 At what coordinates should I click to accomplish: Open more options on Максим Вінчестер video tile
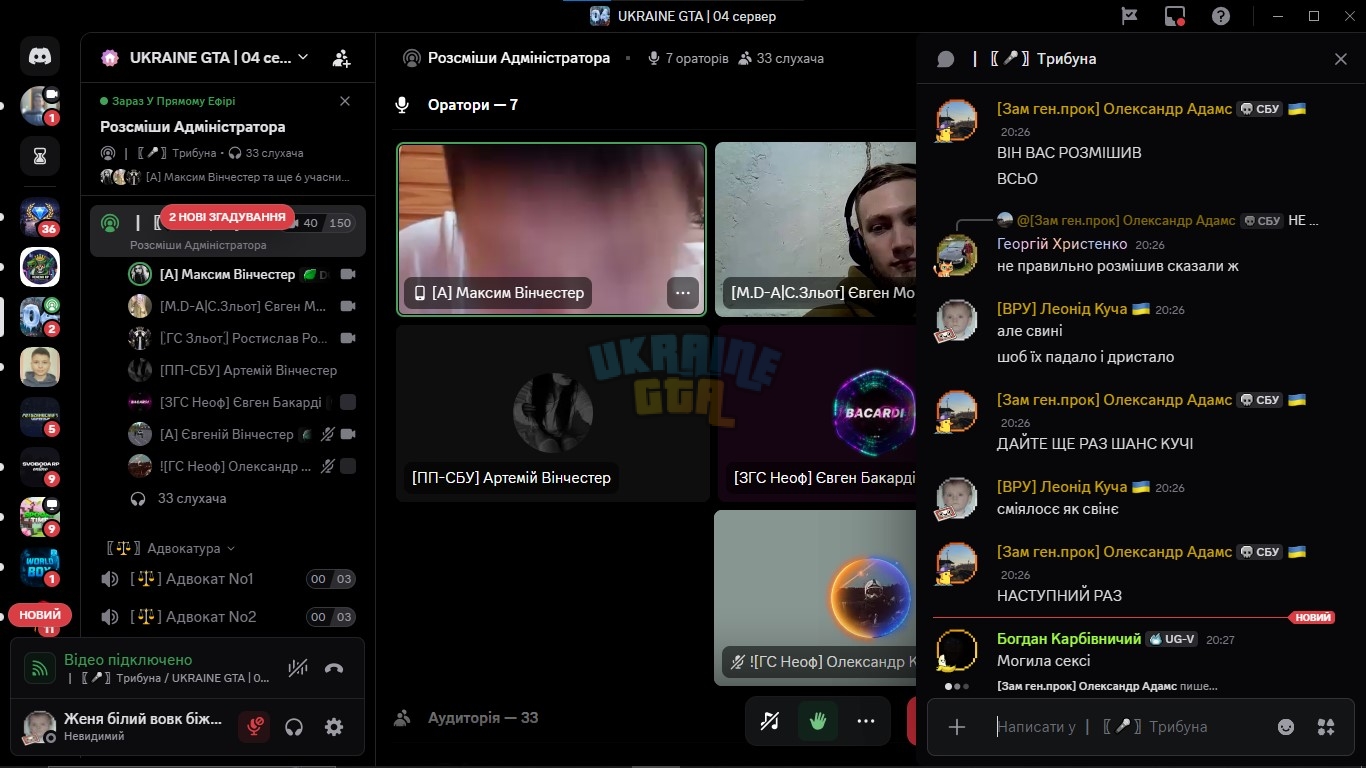[683, 293]
